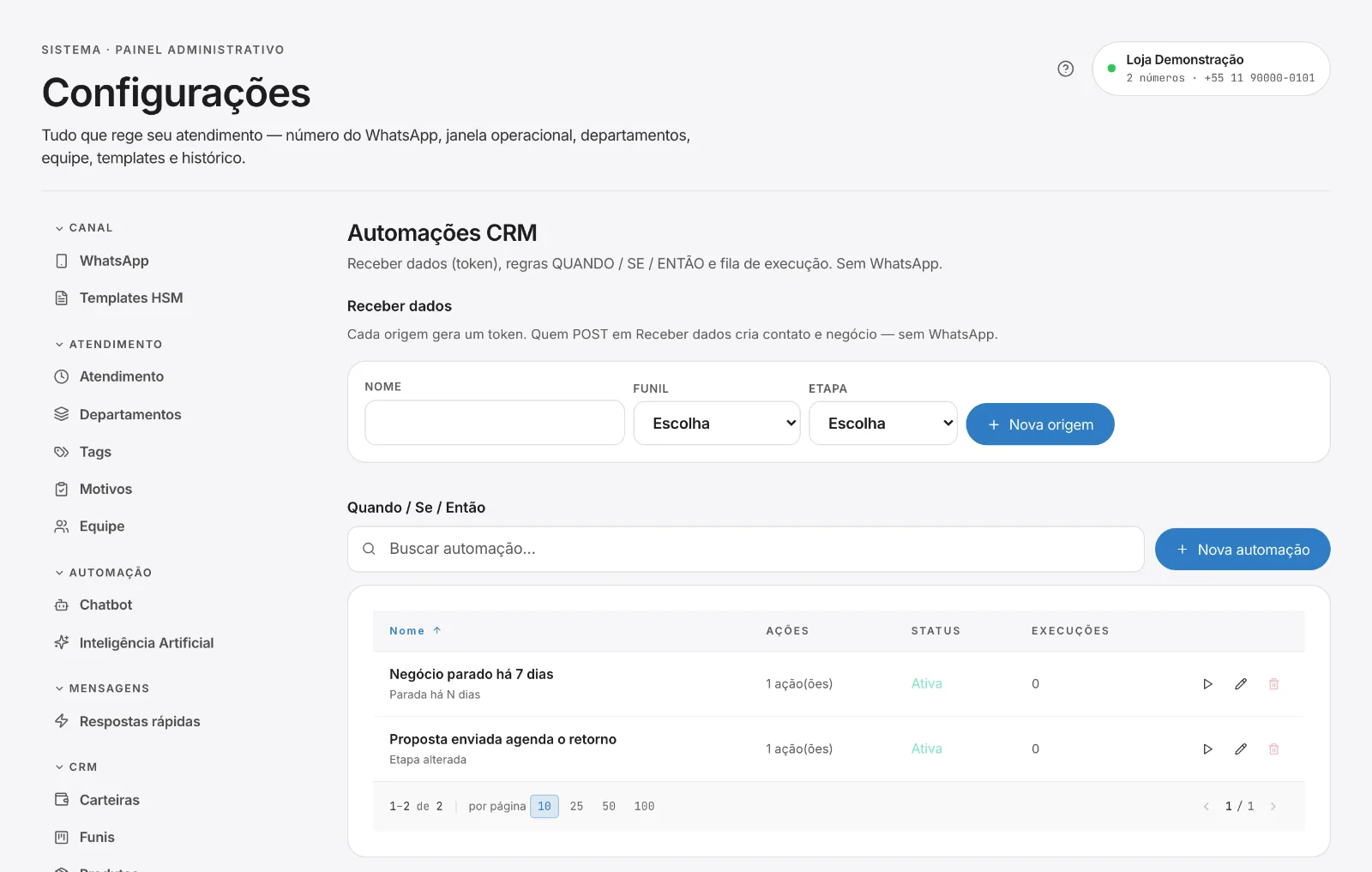Click Ativa status of Negócio parado row
This screenshot has width=1372, height=872.
point(927,683)
